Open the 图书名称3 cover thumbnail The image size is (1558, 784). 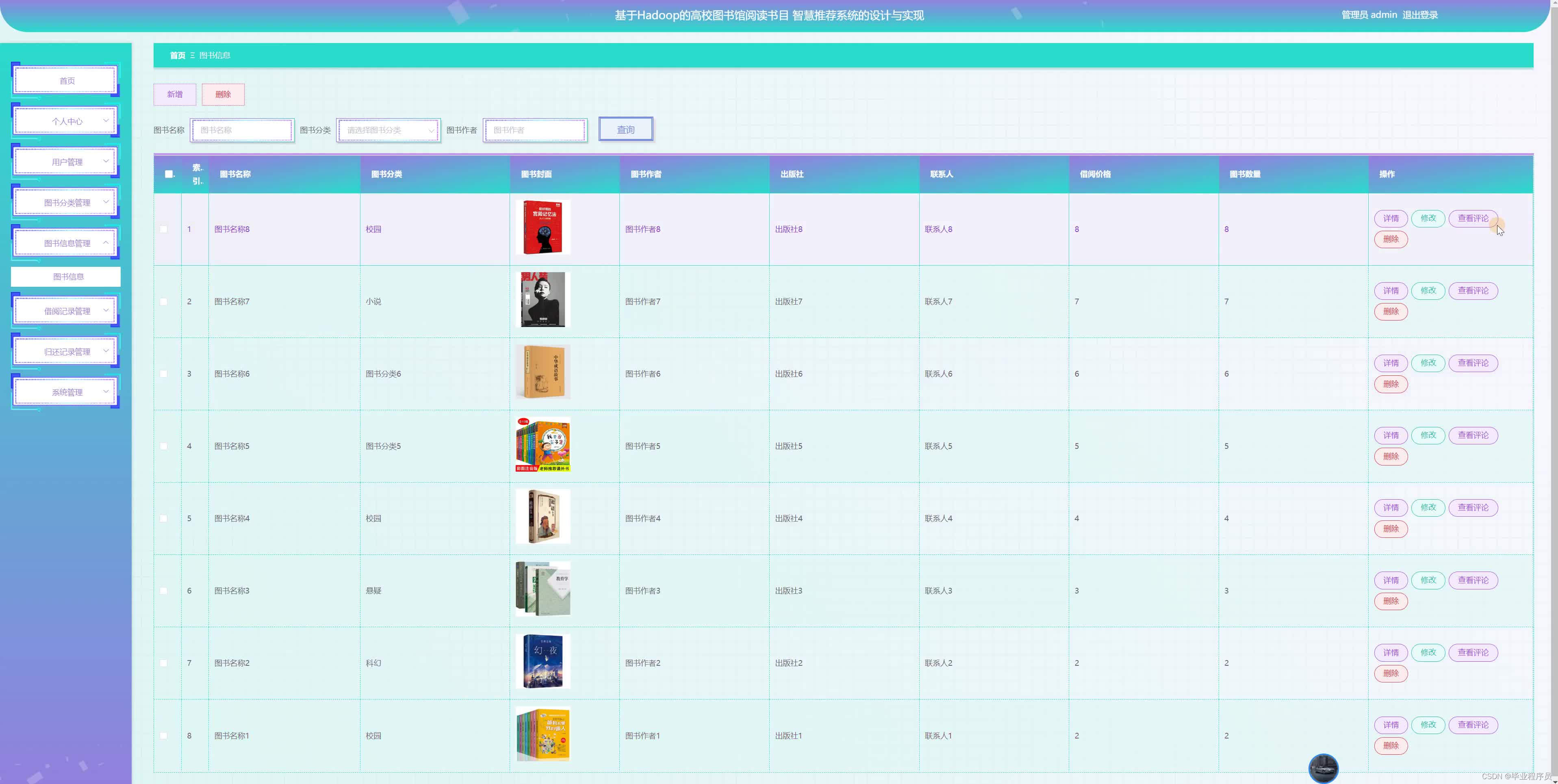(x=542, y=589)
